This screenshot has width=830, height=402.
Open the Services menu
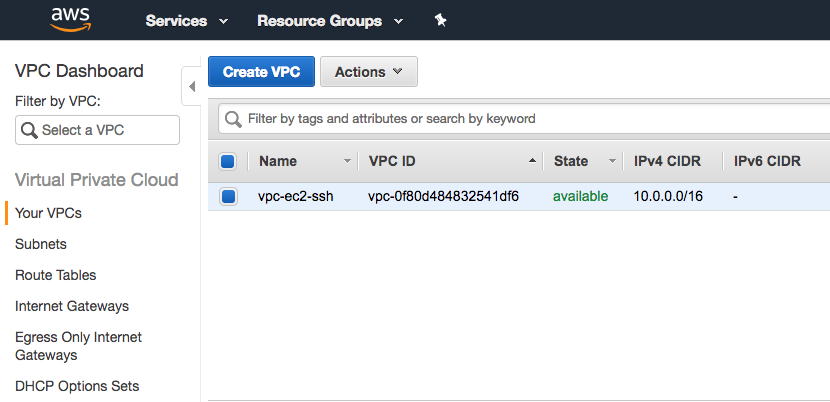[x=186, y=21]
